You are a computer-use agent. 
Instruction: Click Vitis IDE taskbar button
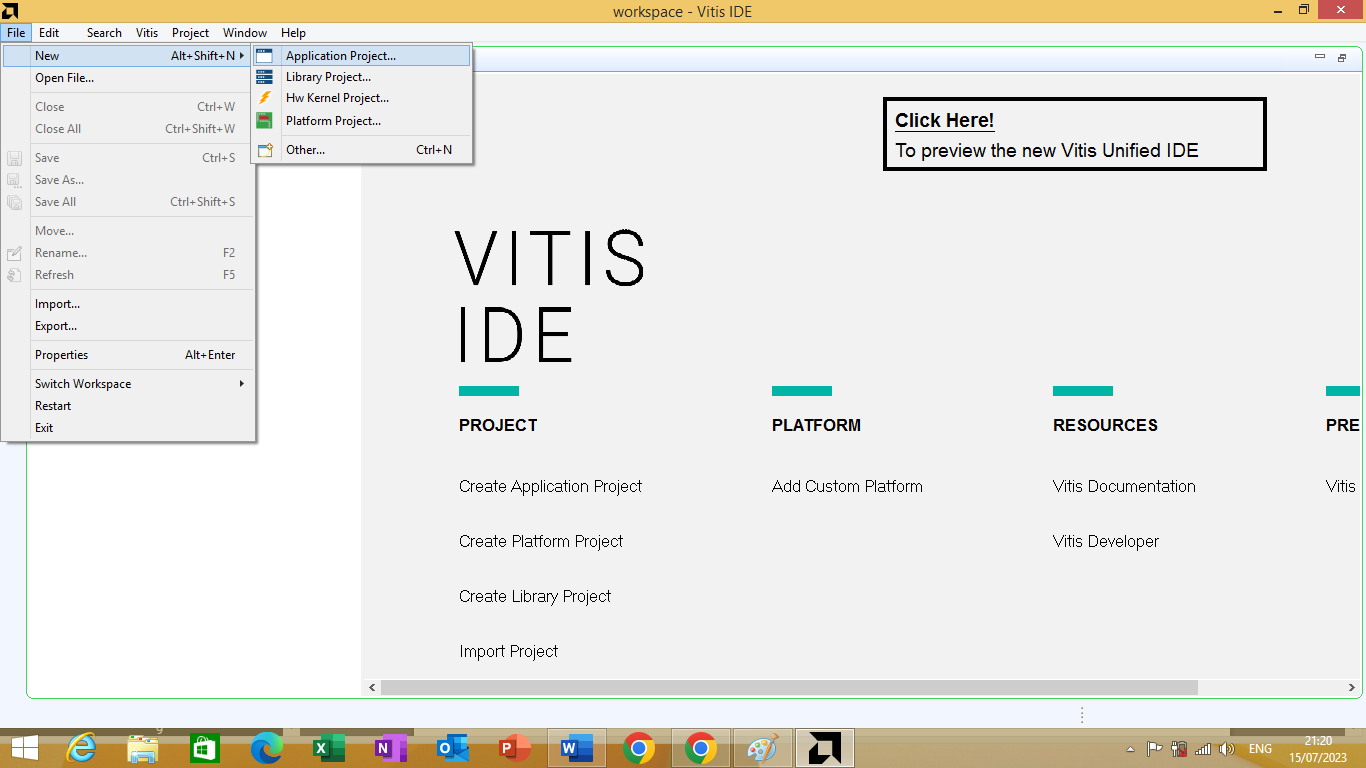click(825, 748)
